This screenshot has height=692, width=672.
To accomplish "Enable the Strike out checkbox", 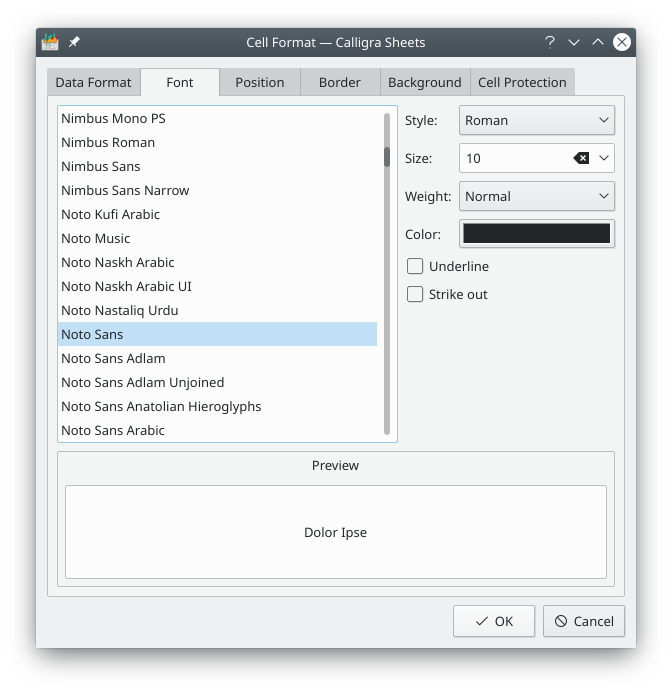I will click(415, 295).
